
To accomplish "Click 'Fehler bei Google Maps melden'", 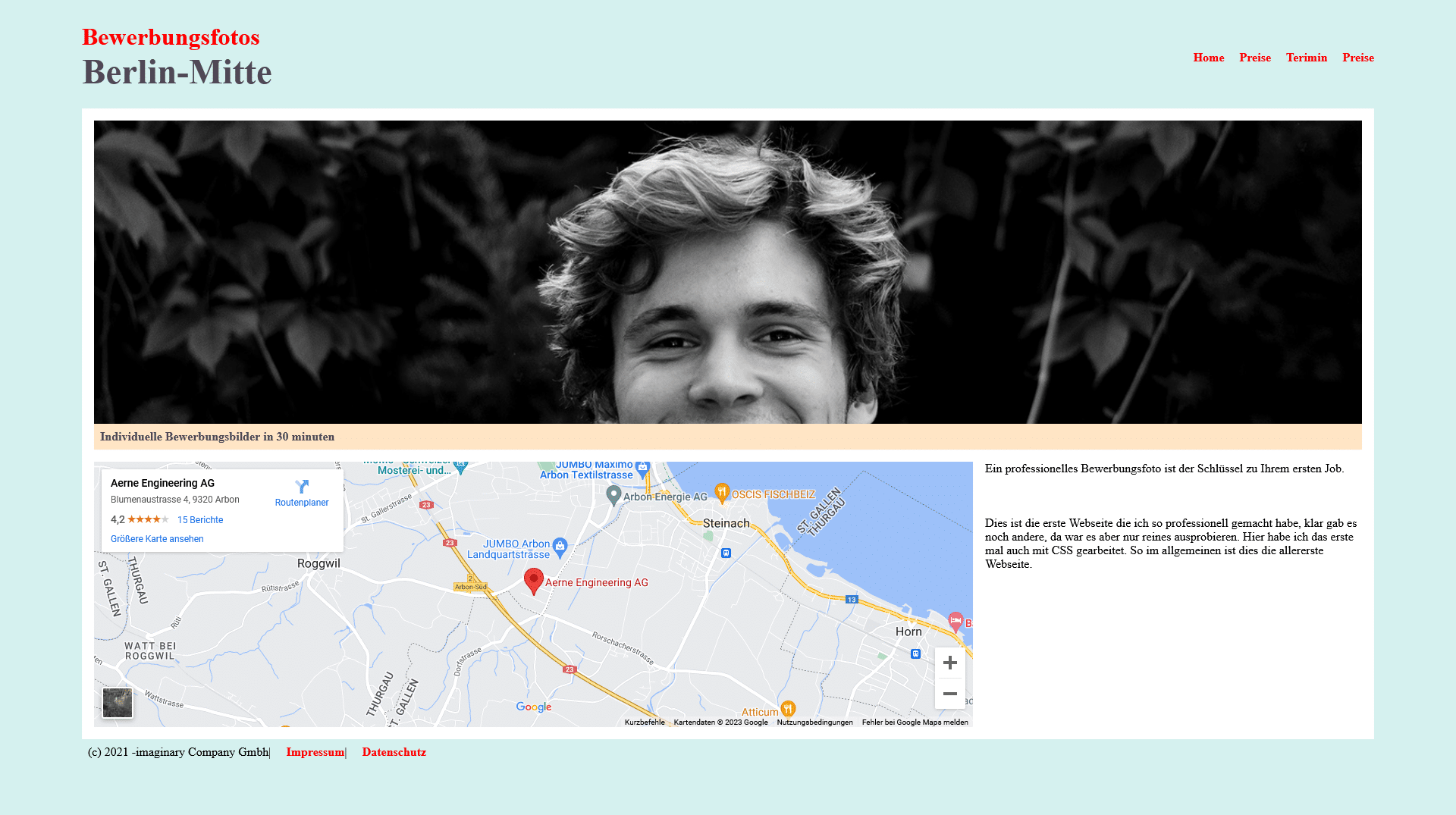I will click(915, 723).
